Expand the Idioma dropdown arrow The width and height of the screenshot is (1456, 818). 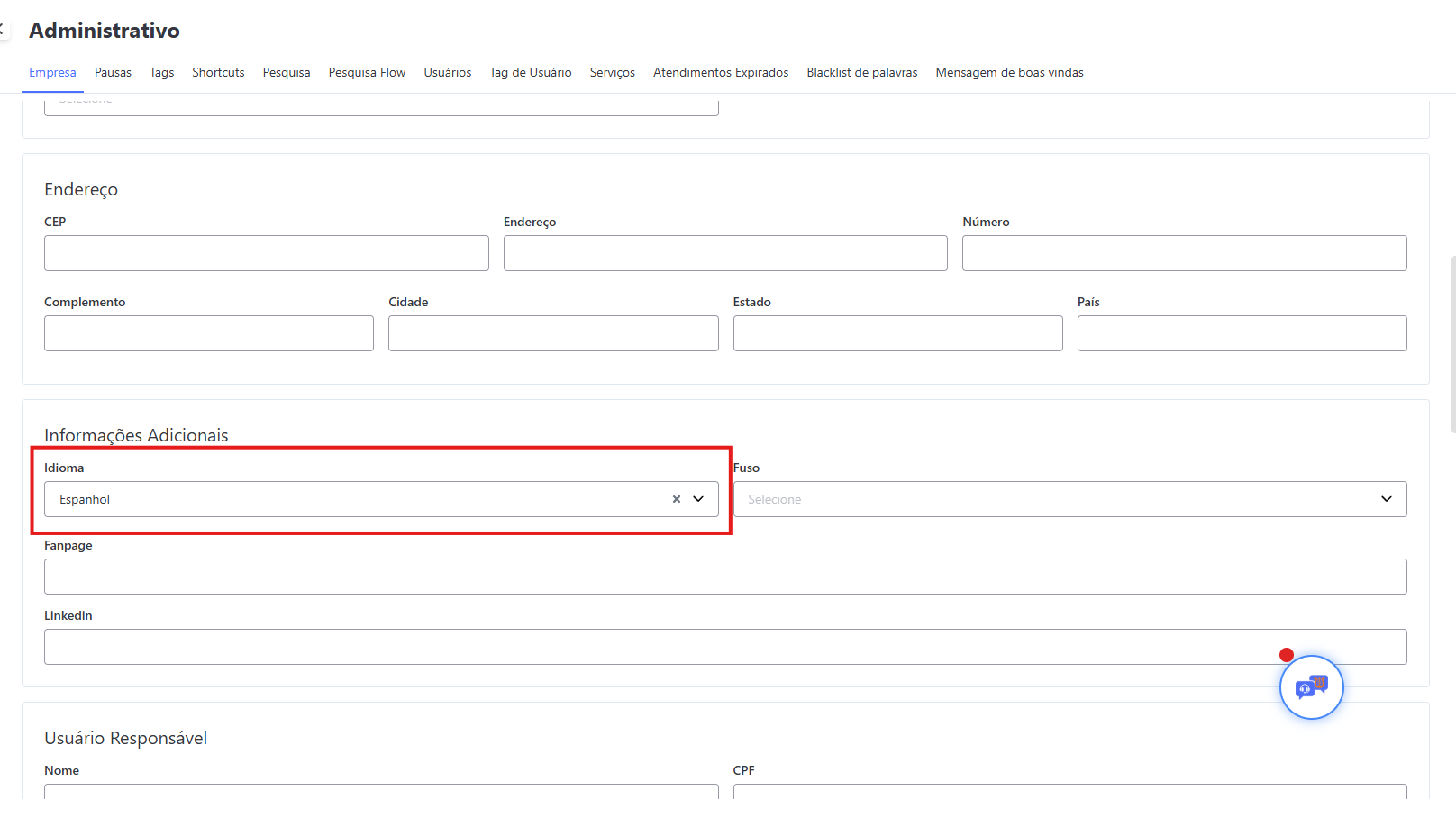[x=698, y=499]
